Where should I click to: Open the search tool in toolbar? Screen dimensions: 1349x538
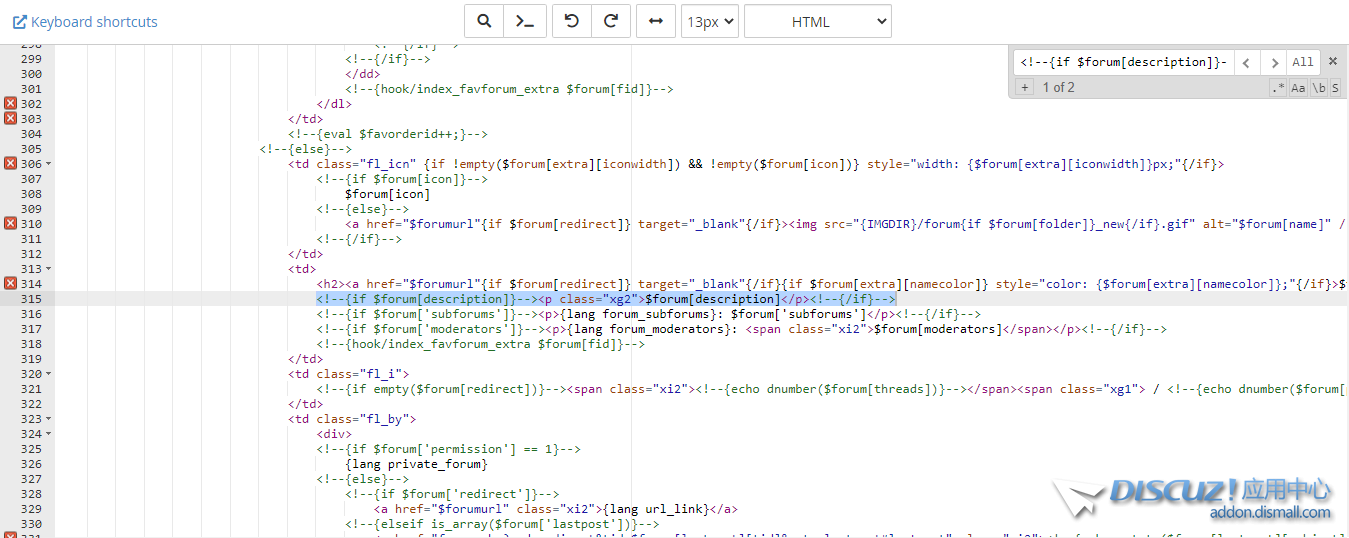pos(484,21)
